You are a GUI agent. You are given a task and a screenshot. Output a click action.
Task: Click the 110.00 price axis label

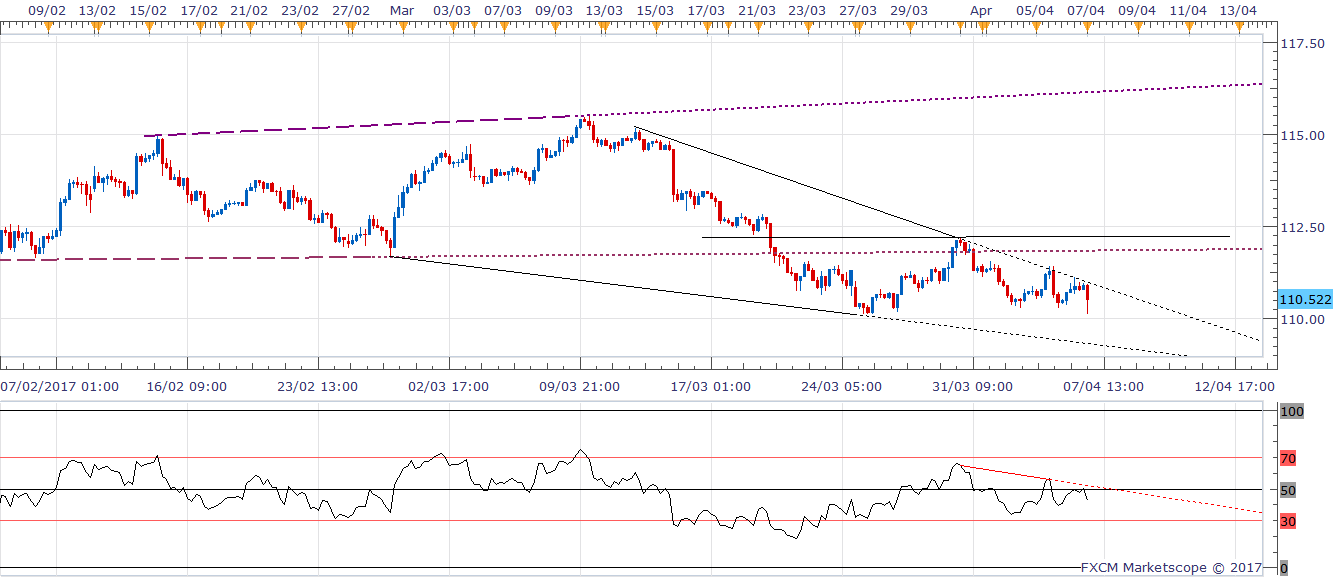1303,320
